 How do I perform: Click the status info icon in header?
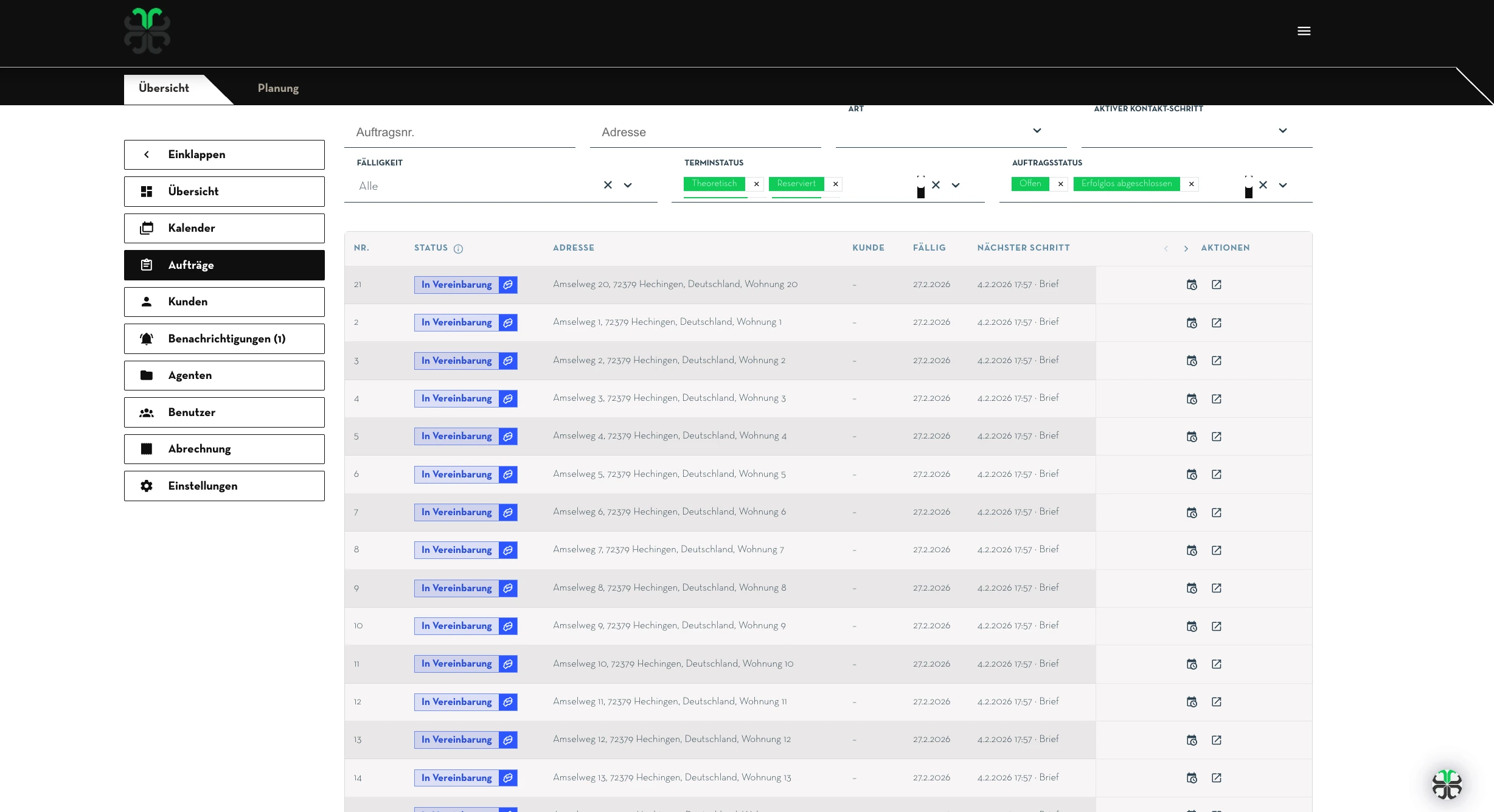[x=458, y=249]
